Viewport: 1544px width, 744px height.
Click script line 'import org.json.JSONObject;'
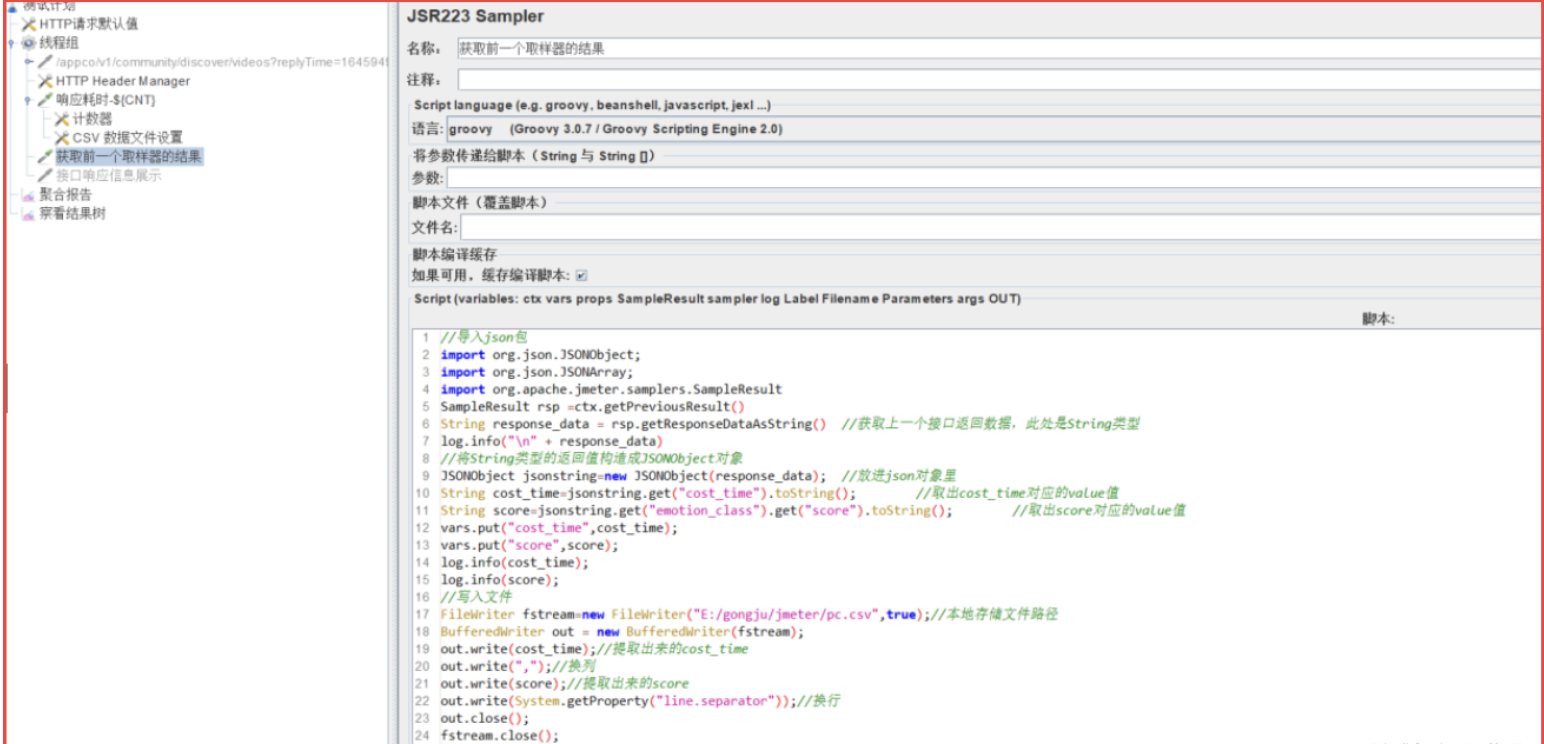(x=540, y=354)
